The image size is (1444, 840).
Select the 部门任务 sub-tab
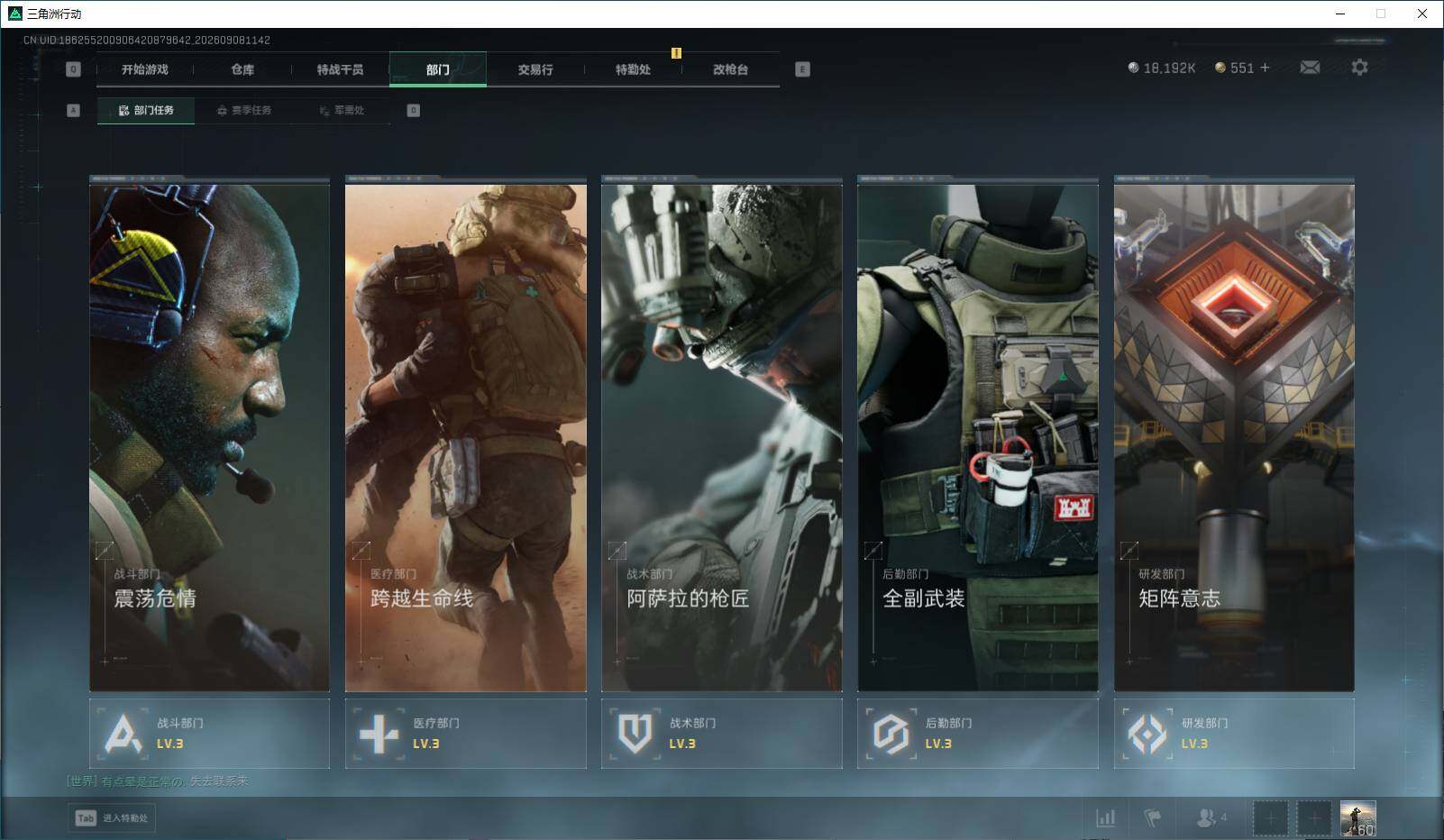coord(146,110)
